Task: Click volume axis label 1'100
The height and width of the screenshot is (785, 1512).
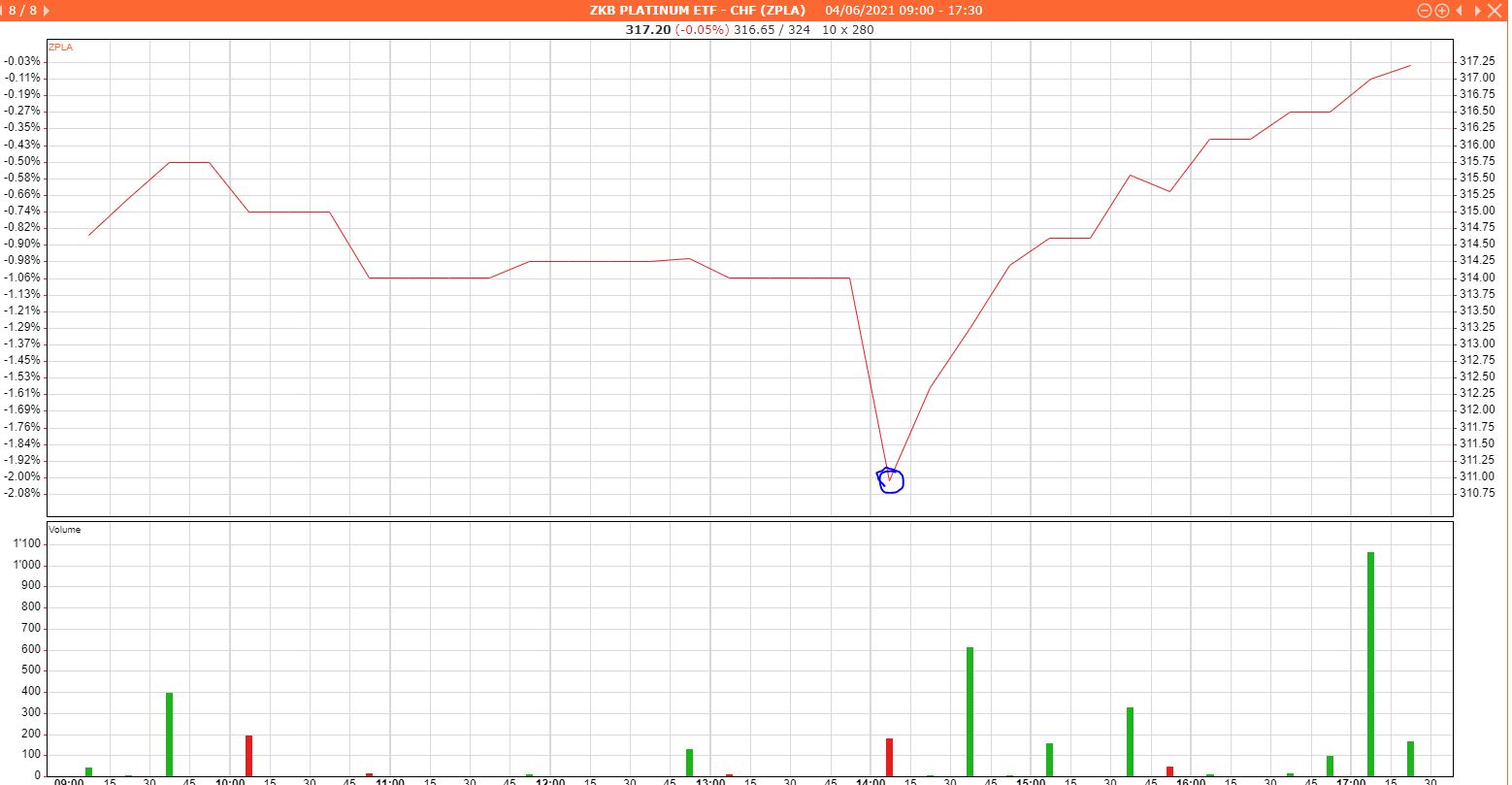Action: (x=26, y=543)
